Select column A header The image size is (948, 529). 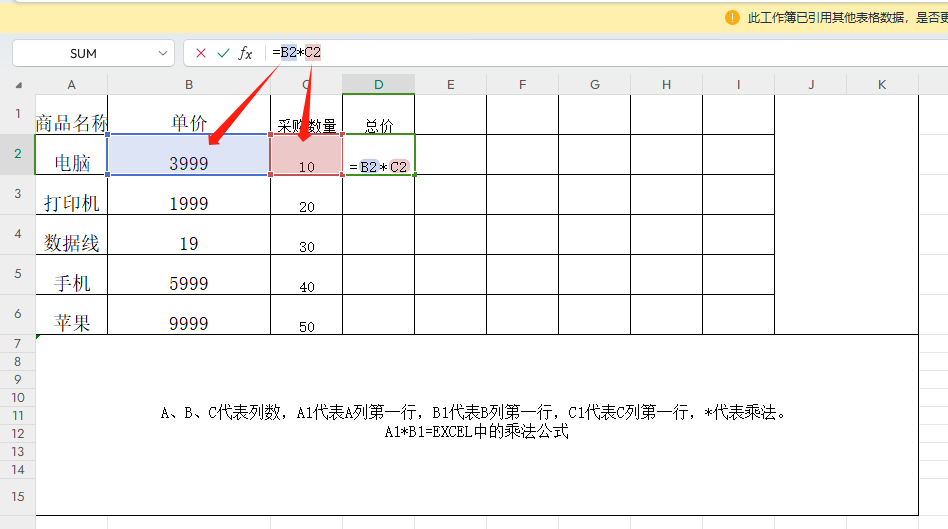click(x=71, y=85)
